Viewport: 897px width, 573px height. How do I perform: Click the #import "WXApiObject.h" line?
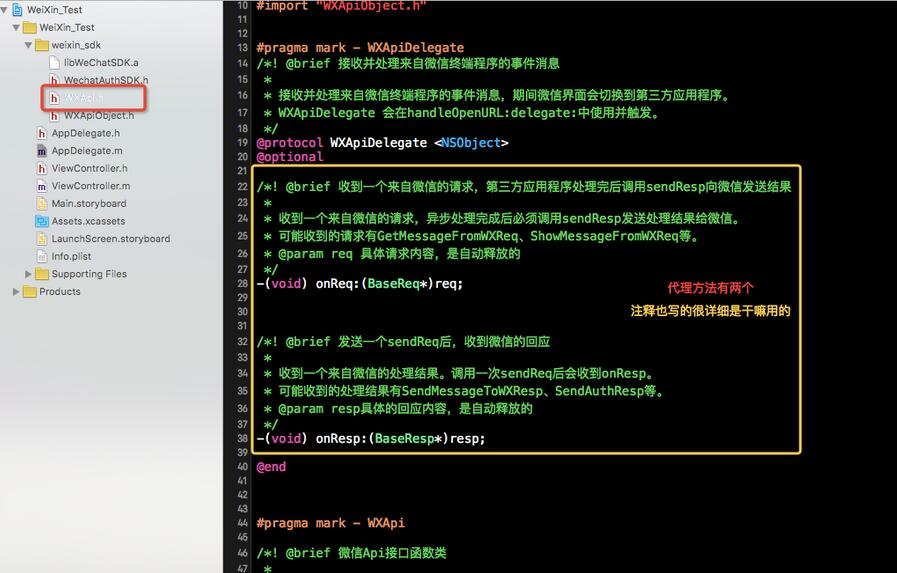(341, 6)
